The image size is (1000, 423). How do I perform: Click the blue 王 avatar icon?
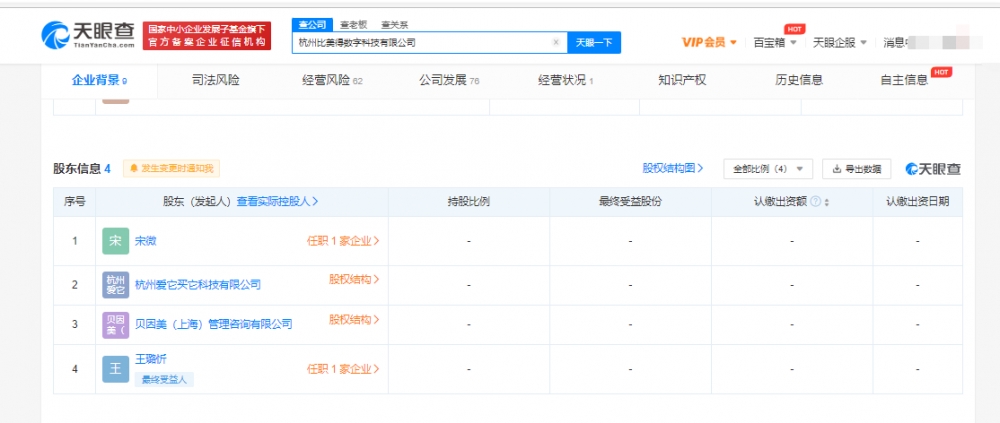click(115, 369)
